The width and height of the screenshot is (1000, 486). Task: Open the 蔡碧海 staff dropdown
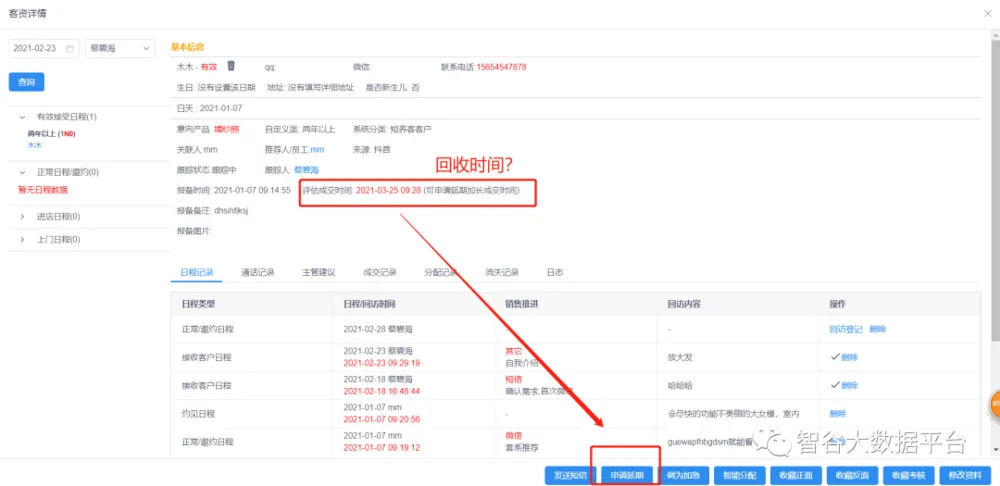(119, 48)
